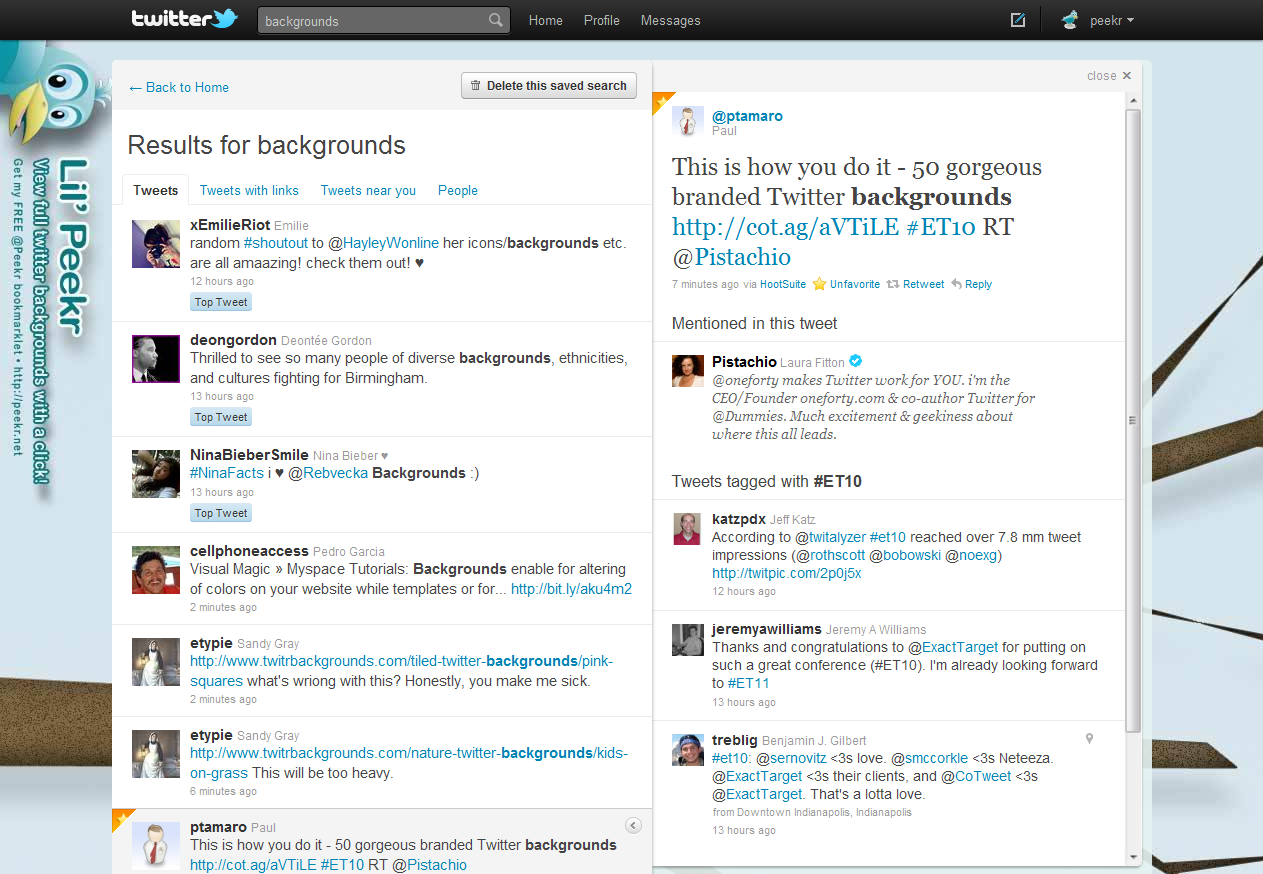Click the 7 minutes ago timestamp
The image size is (1263, 874).
(x=705, y=284)
